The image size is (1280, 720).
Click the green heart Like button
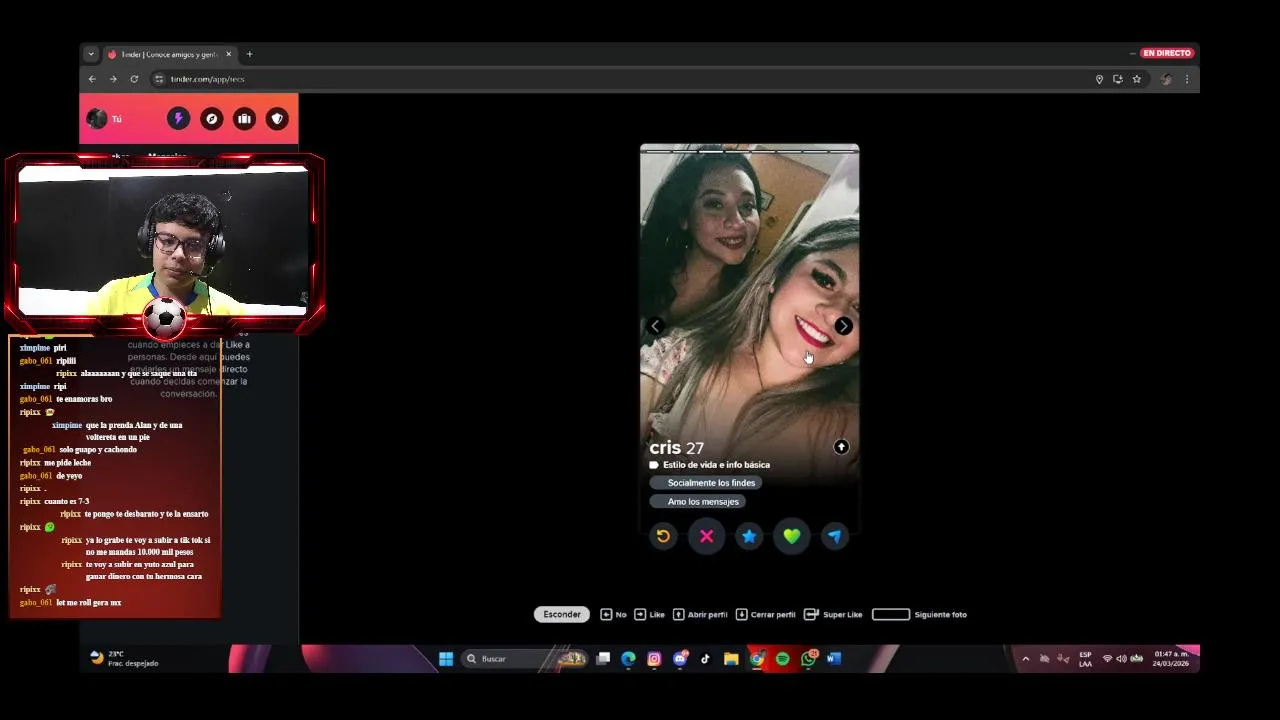(792, 537)
